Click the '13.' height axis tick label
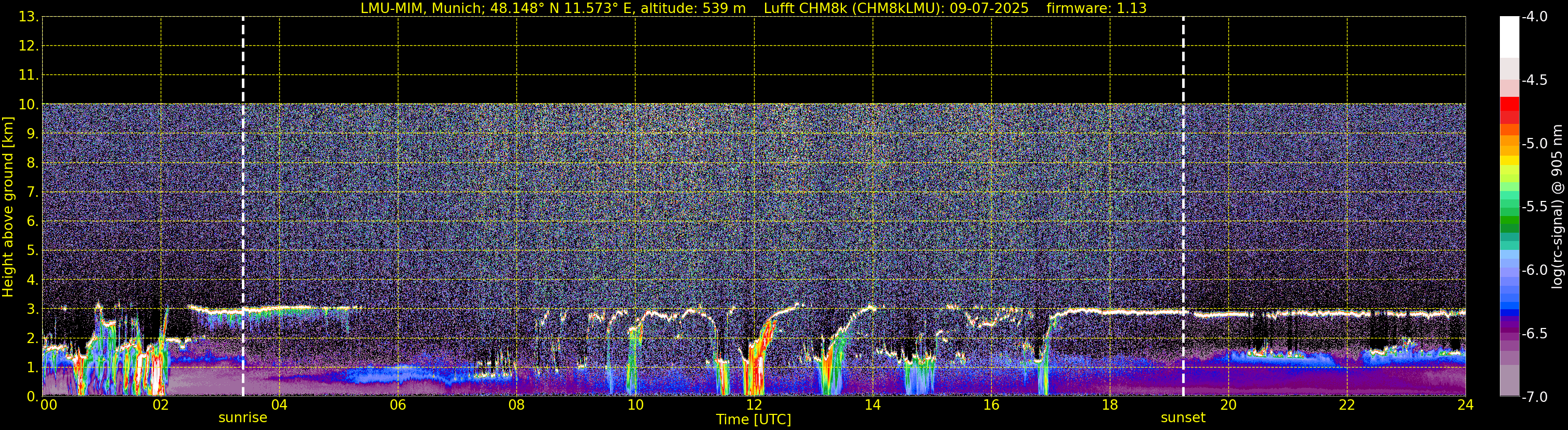 click(28, 17)
